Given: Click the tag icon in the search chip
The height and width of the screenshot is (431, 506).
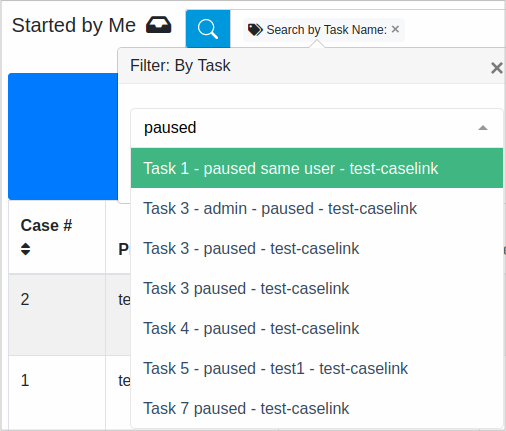Looking at the screenshot, I should pyautogui.click(x=255, y=30).
